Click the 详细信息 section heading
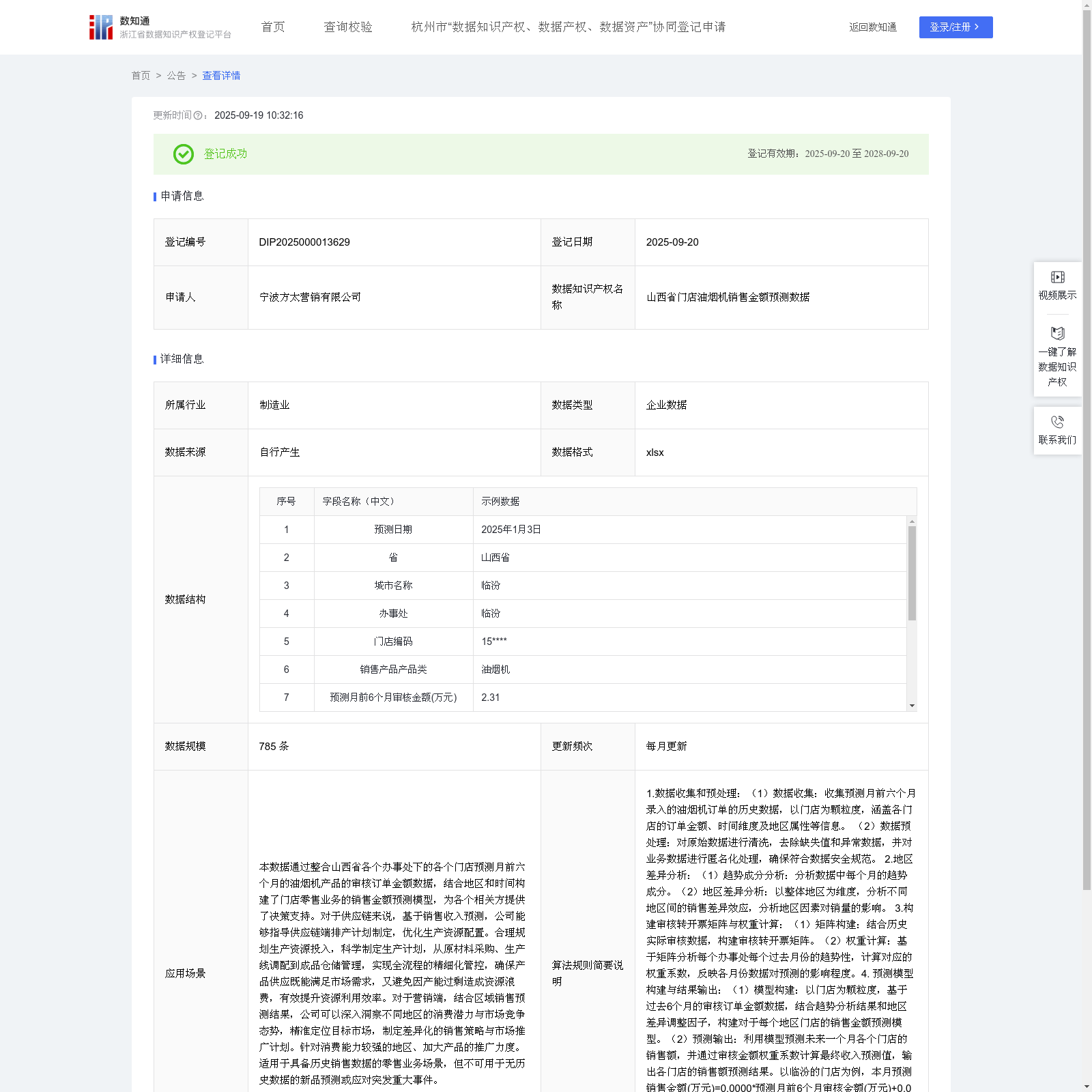 click(x=182, y=359)
